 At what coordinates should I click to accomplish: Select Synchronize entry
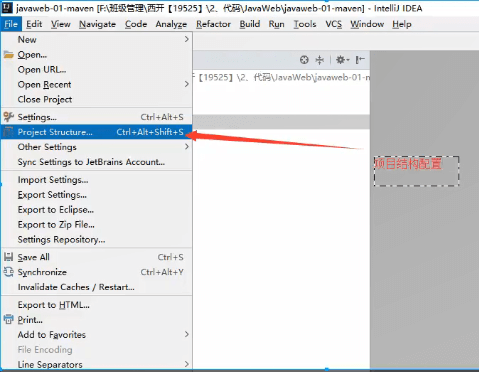pyautogui.click(x=97, y=272)
